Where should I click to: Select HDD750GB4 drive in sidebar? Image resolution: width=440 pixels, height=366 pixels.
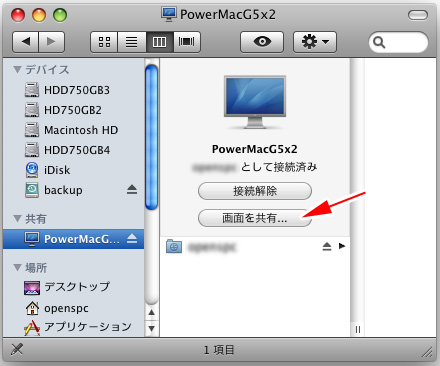(74, 150)
